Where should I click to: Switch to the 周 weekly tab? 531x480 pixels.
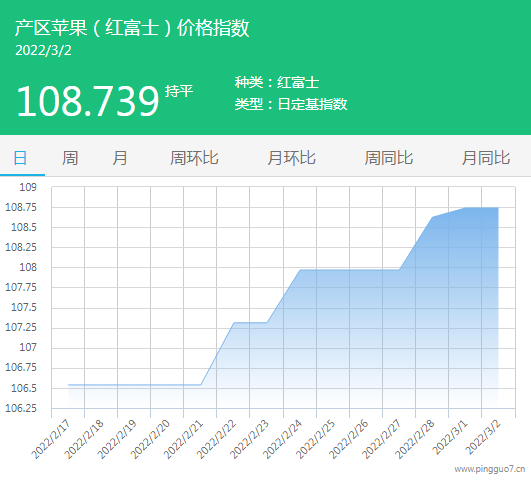click(x=70, y=158)
